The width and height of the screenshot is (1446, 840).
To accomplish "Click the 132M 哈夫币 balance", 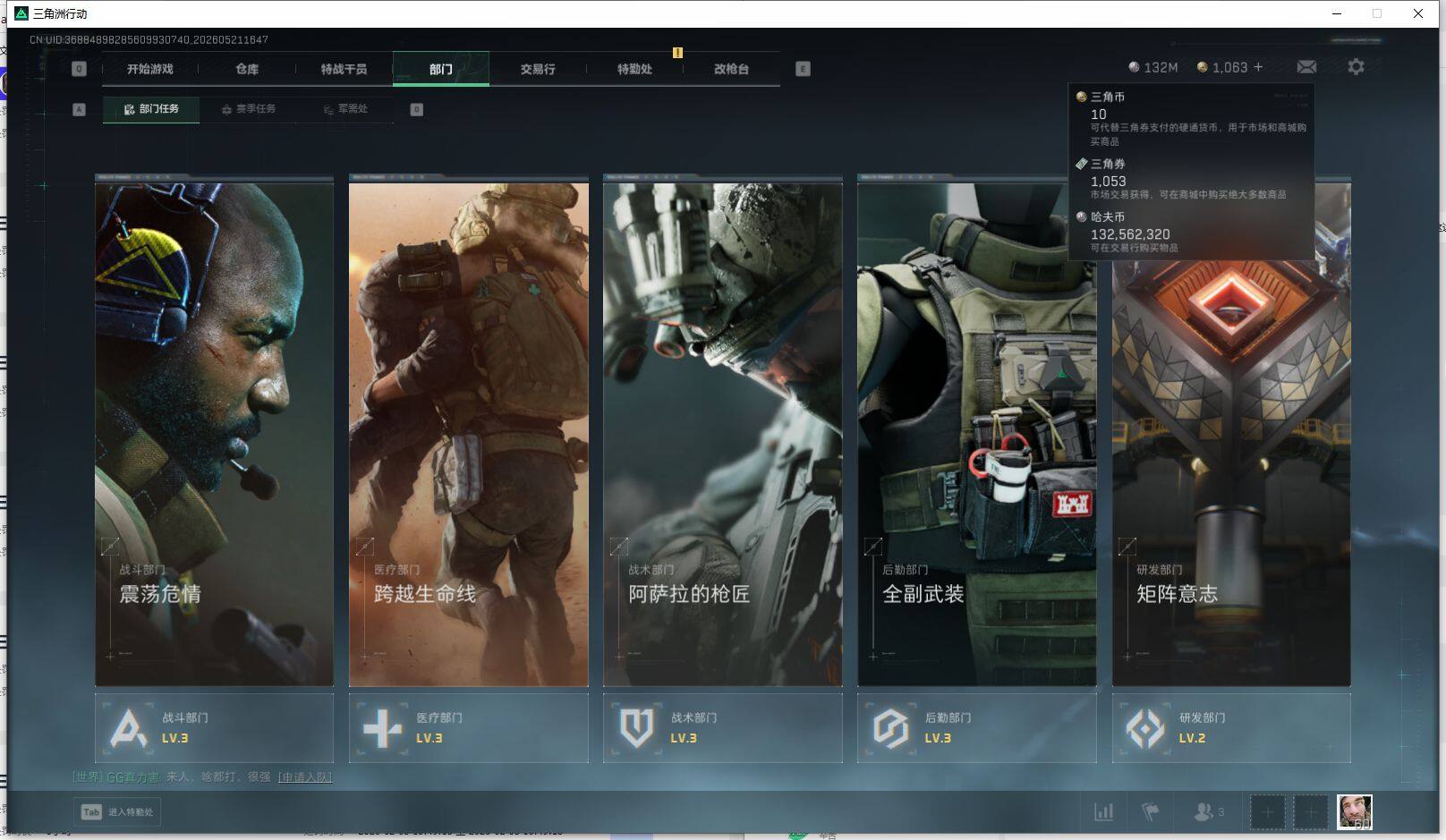I will (1153, 67).
